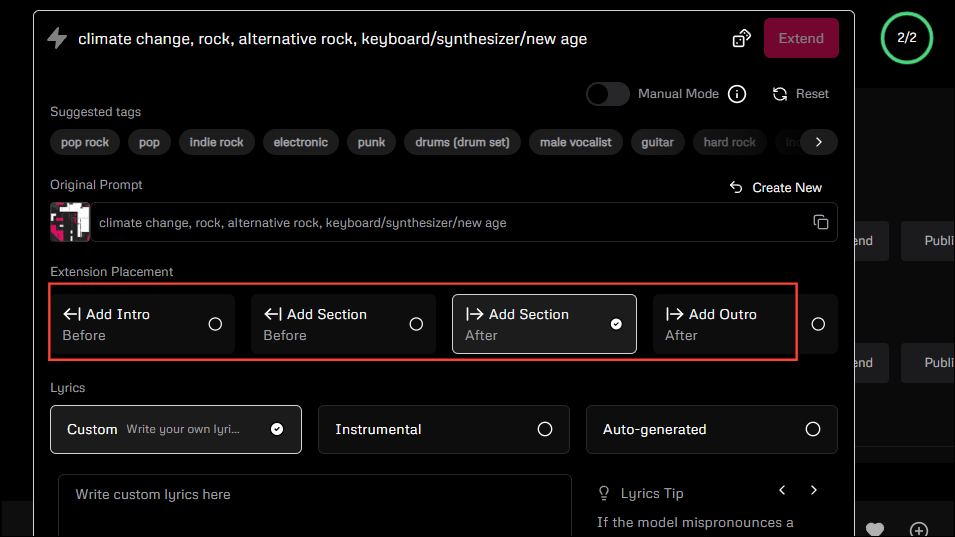Toggle the Manual Mode switch
Screen dimensions: 955x537
(607, 94)
